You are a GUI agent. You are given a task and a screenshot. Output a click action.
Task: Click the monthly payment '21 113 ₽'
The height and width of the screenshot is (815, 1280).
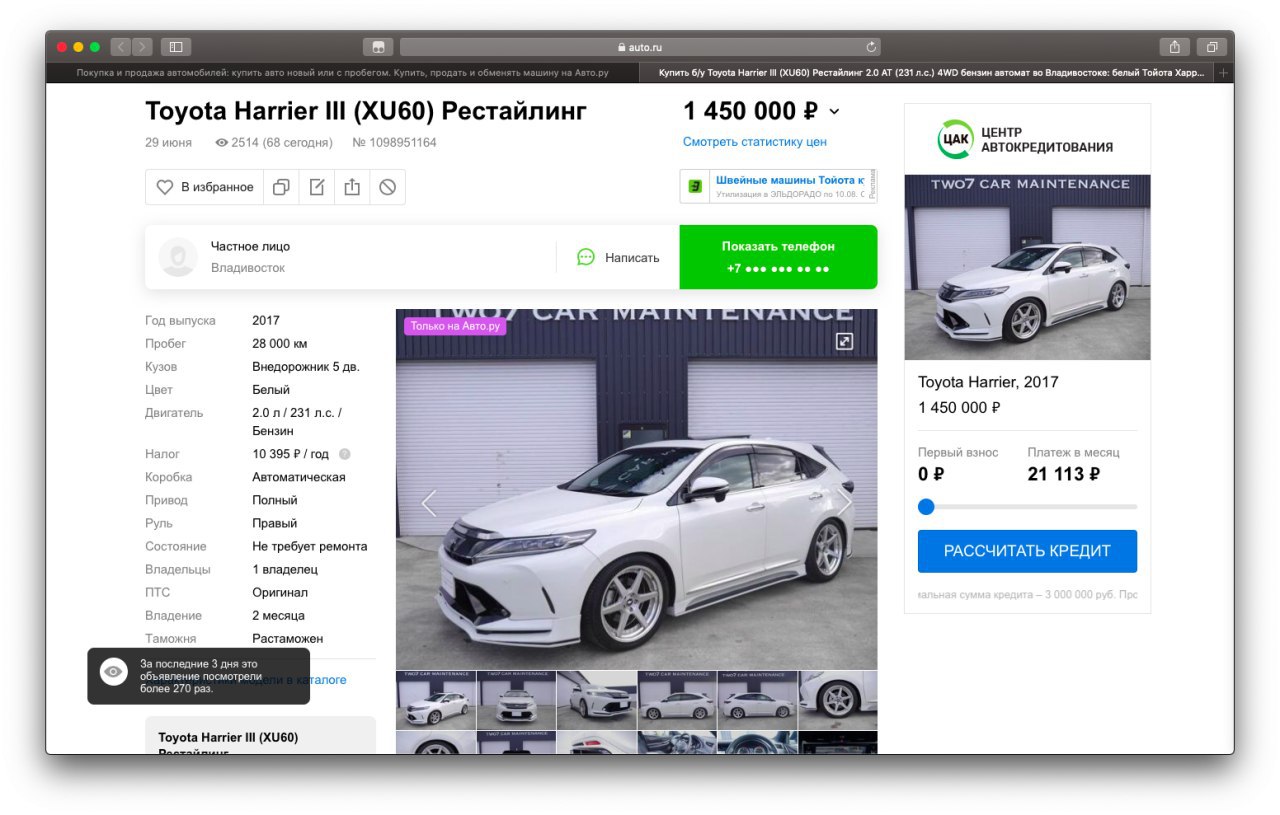click(1064, 474)
